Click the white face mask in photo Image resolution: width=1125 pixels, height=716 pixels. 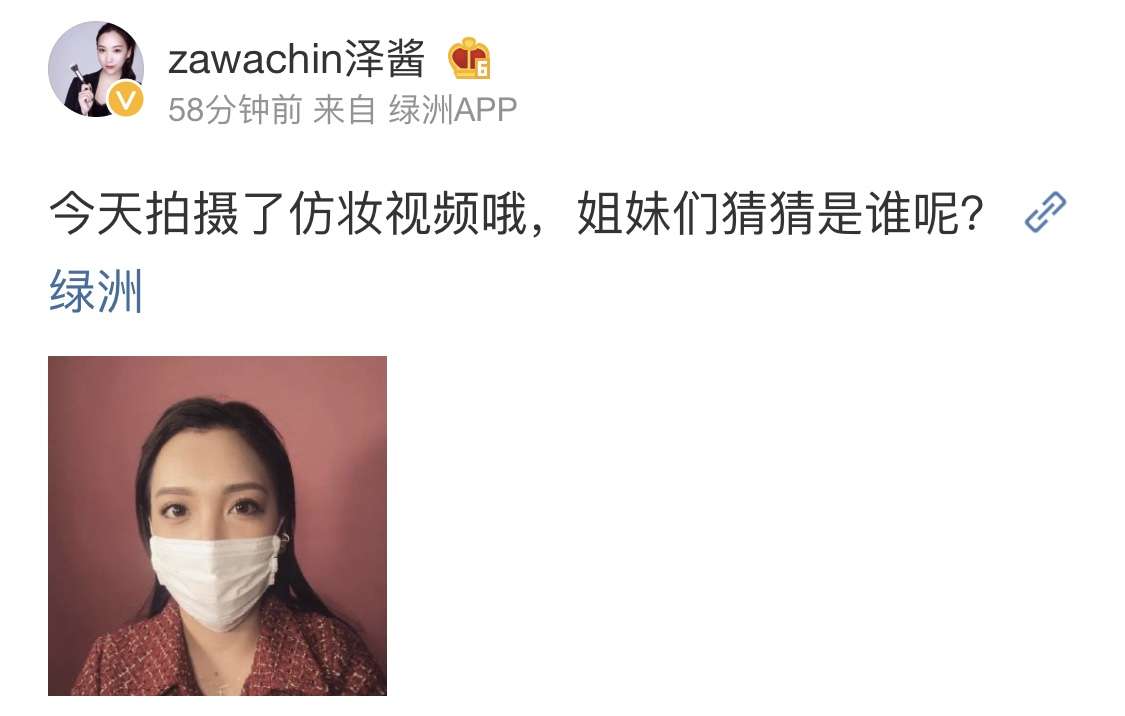click(x=215, y=580)
